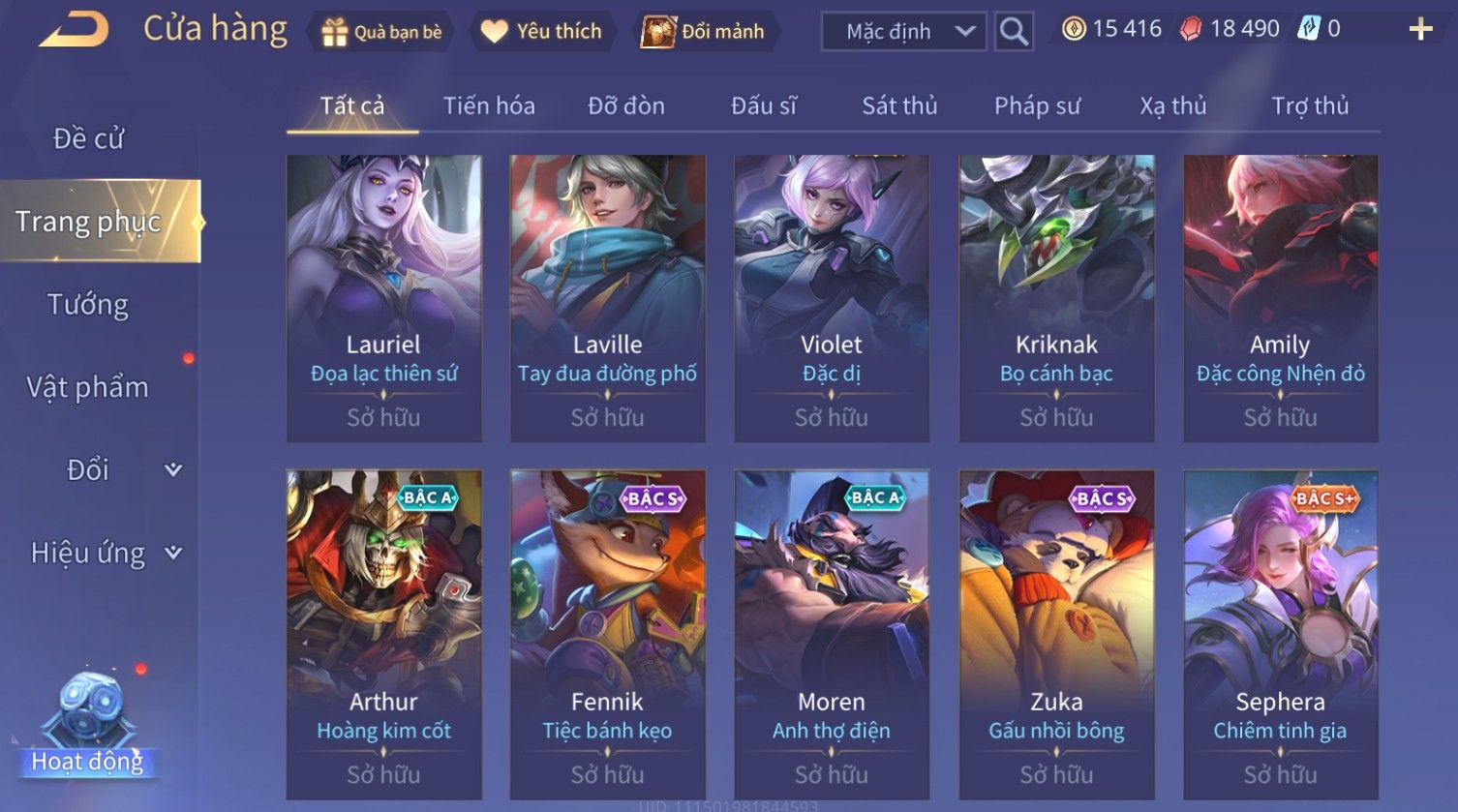The height and width of the screenshot is (812, 1458).
Task: Select the Sephera Chiêm tinh gia skin card
Action: tap(1280, 634)
